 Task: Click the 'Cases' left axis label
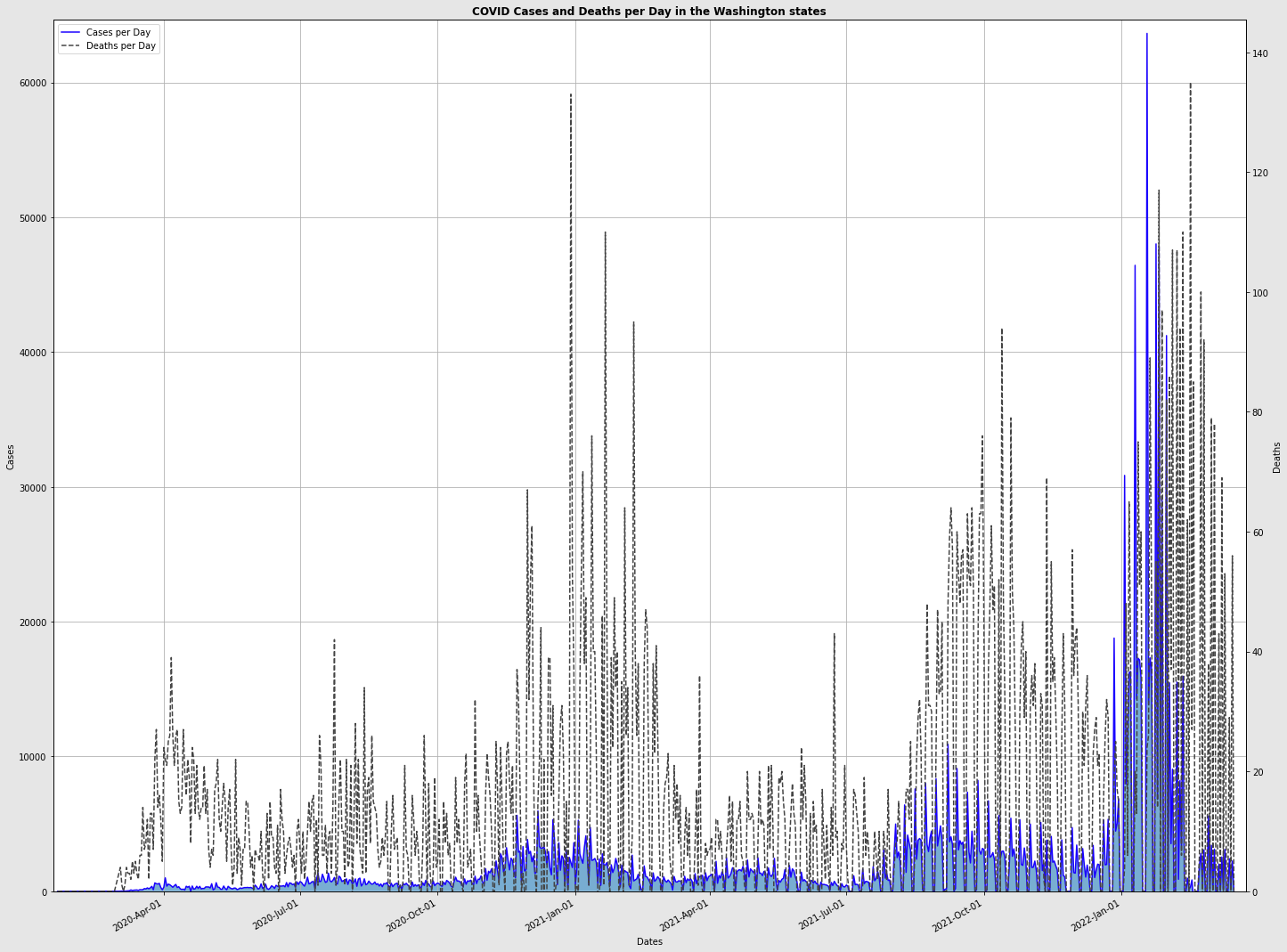pyautogui.click(x=11, y=456)
